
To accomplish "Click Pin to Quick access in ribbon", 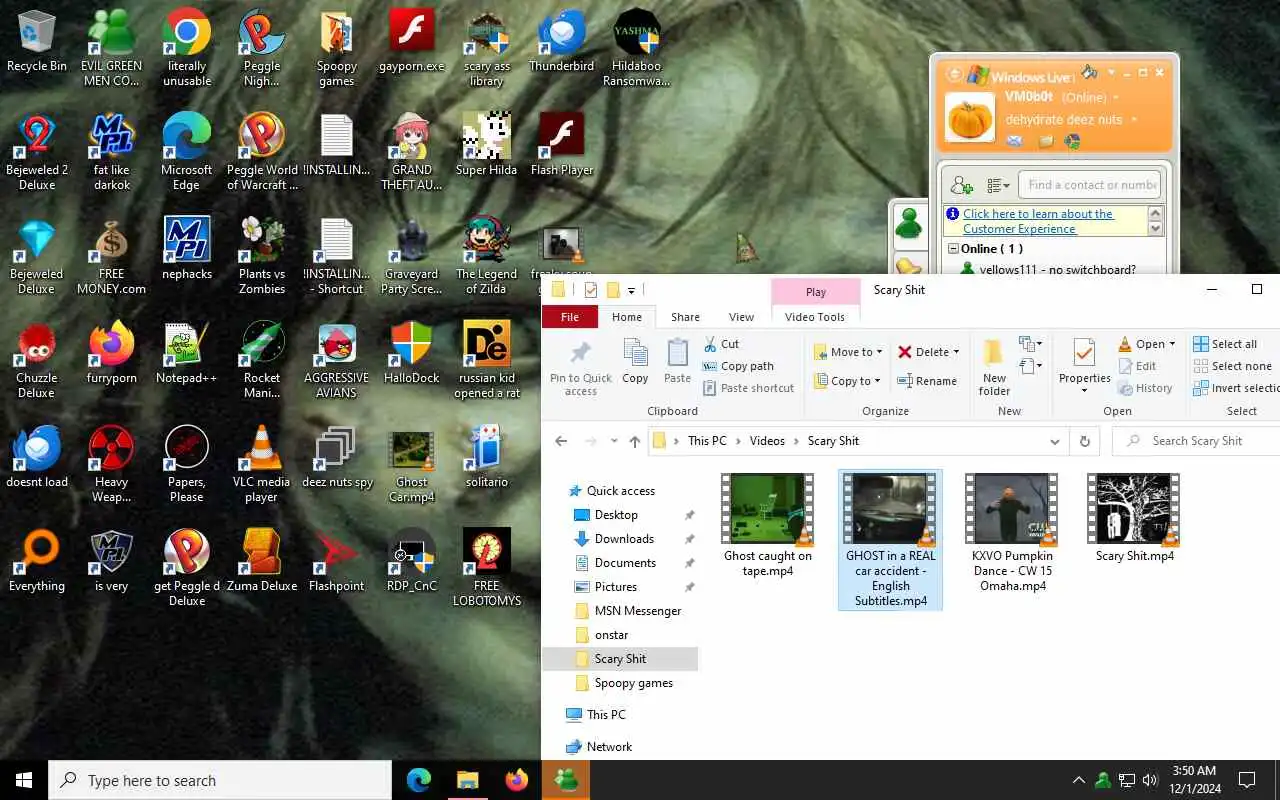I will tap(580, 367).
